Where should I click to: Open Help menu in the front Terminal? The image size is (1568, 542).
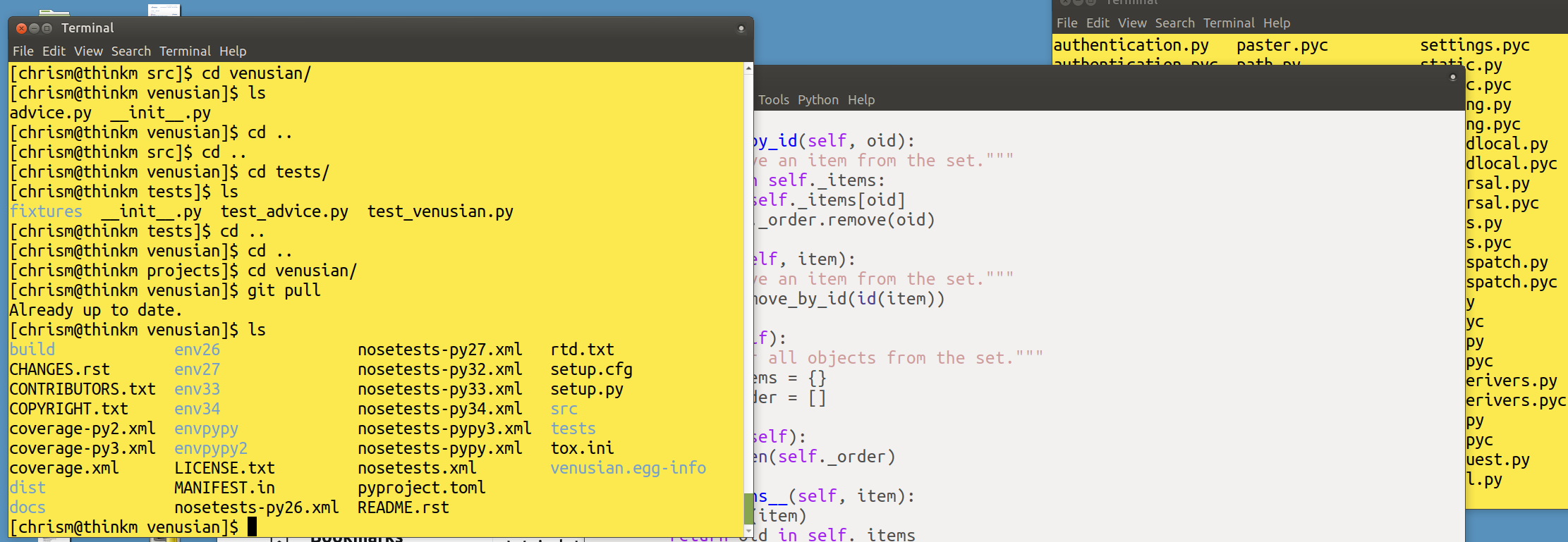(233, 51)
